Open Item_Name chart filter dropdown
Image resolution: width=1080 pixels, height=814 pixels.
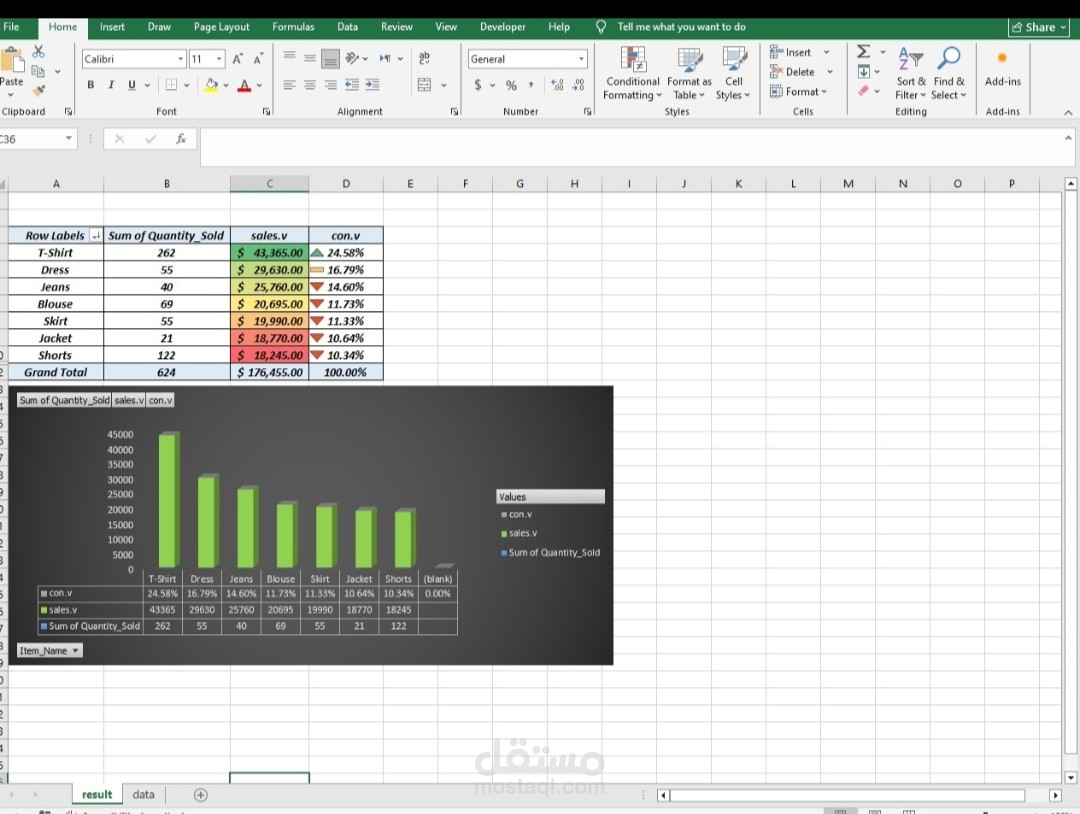pos(50,650)
